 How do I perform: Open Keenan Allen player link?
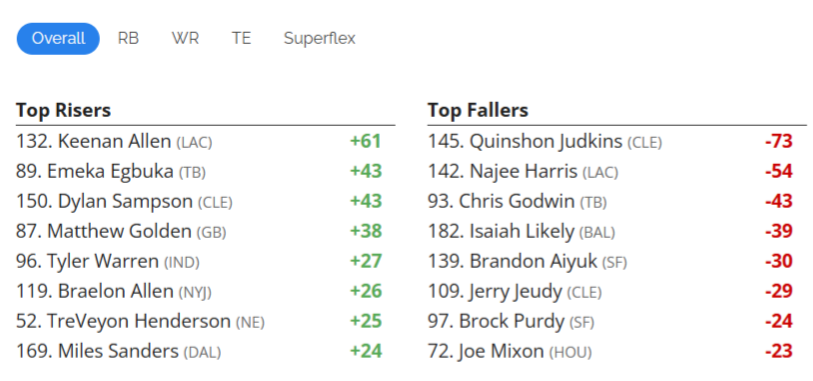coord(114,141)
